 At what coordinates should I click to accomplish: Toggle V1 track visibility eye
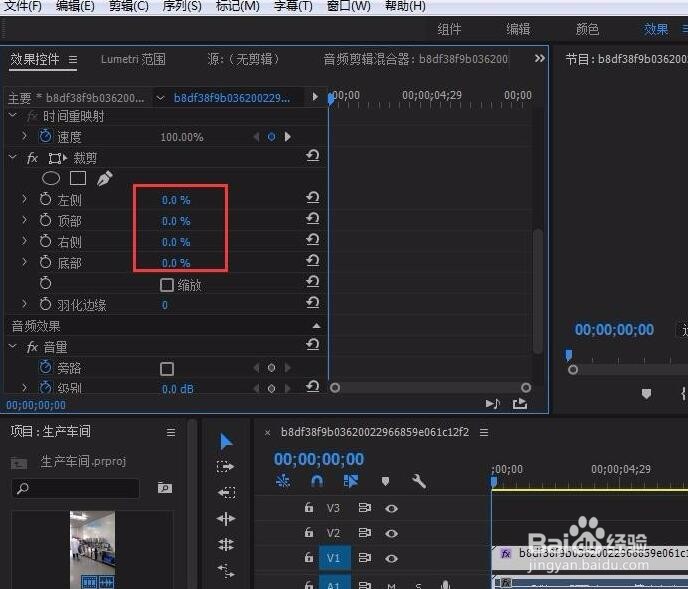tap(391, 558)
